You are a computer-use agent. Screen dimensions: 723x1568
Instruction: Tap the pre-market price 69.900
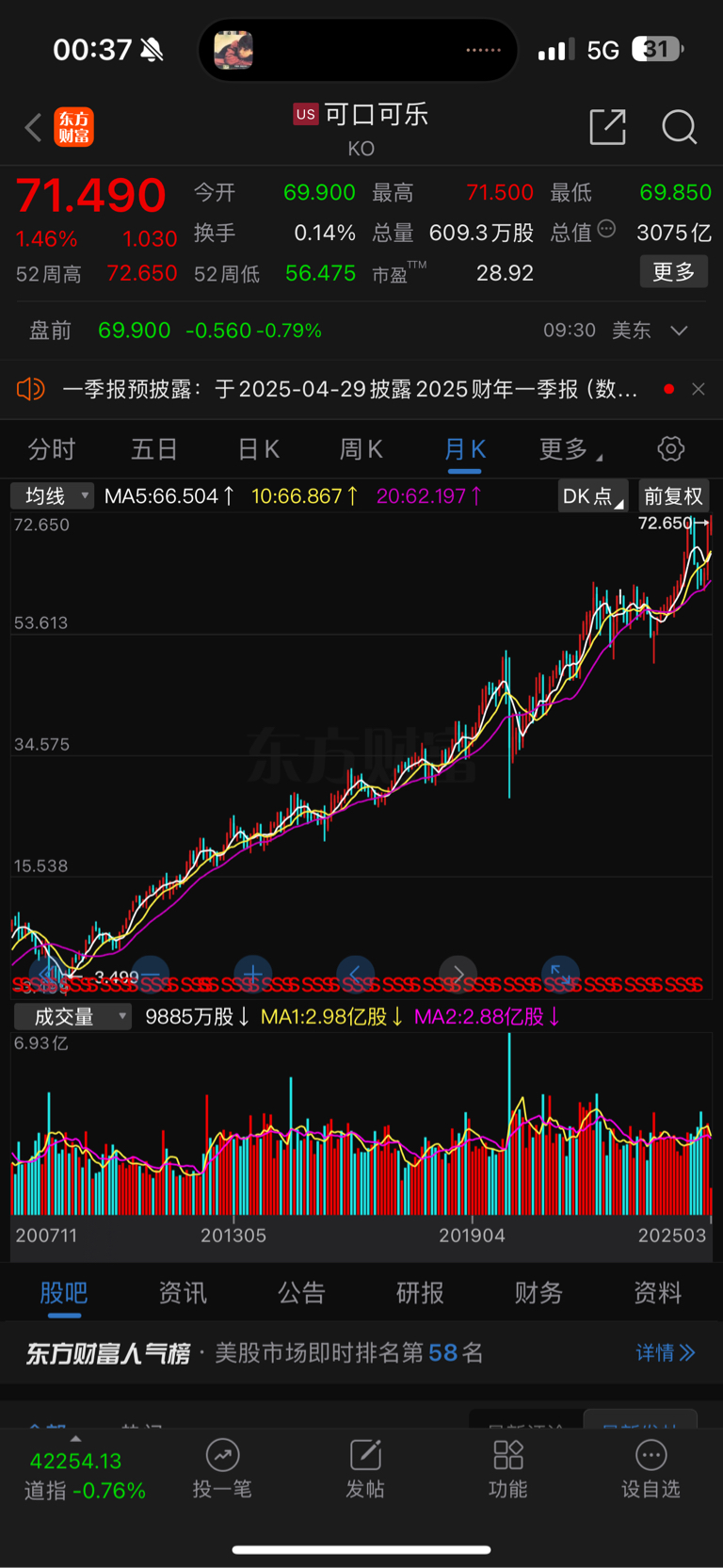[x=135, y=331]
